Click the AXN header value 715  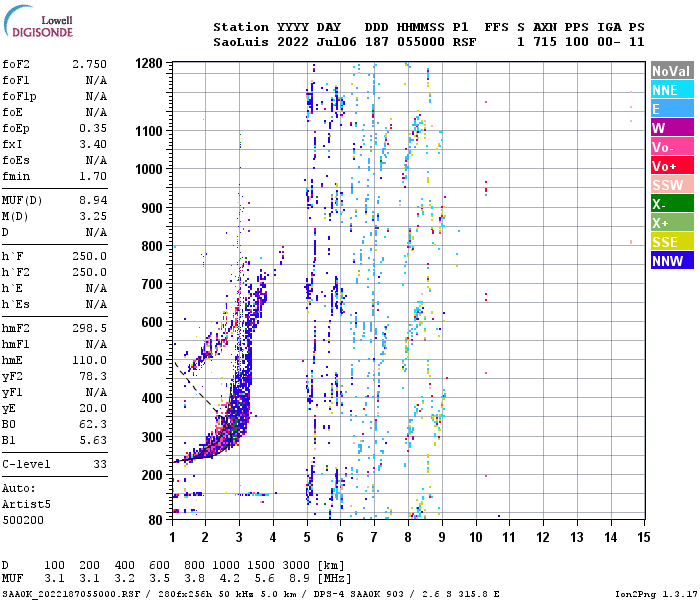(x=545, y=42)
